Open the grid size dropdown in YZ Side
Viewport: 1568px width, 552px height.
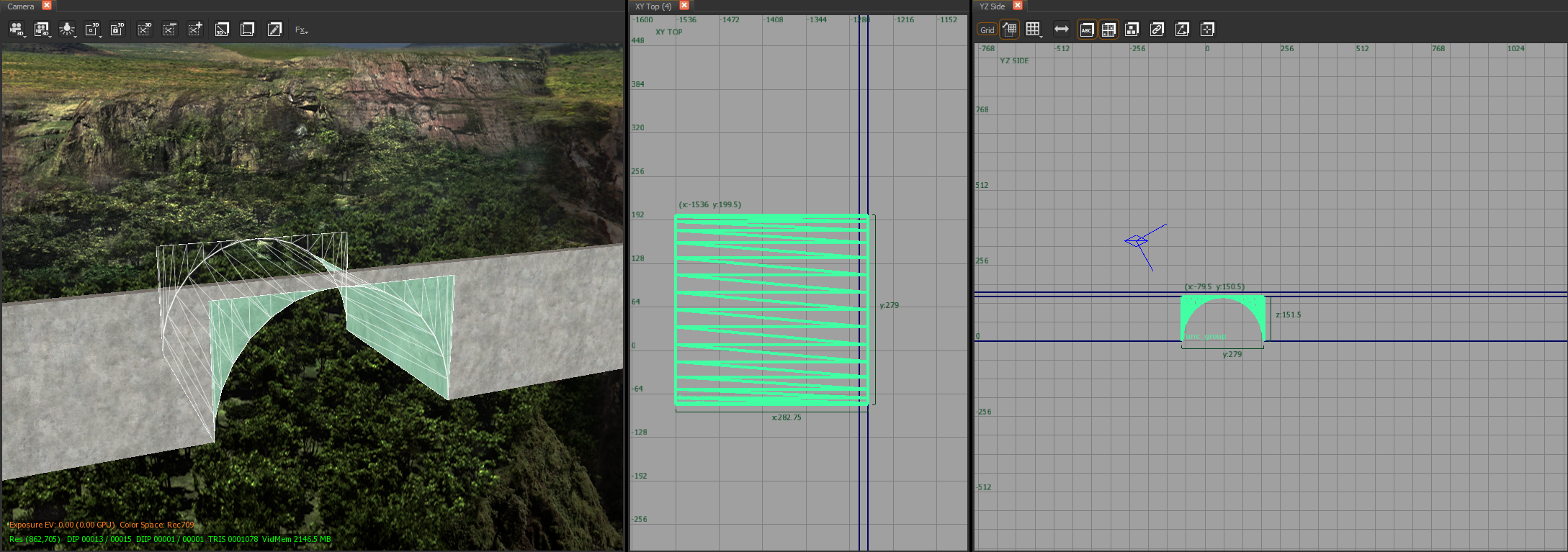pos(1034,30)
